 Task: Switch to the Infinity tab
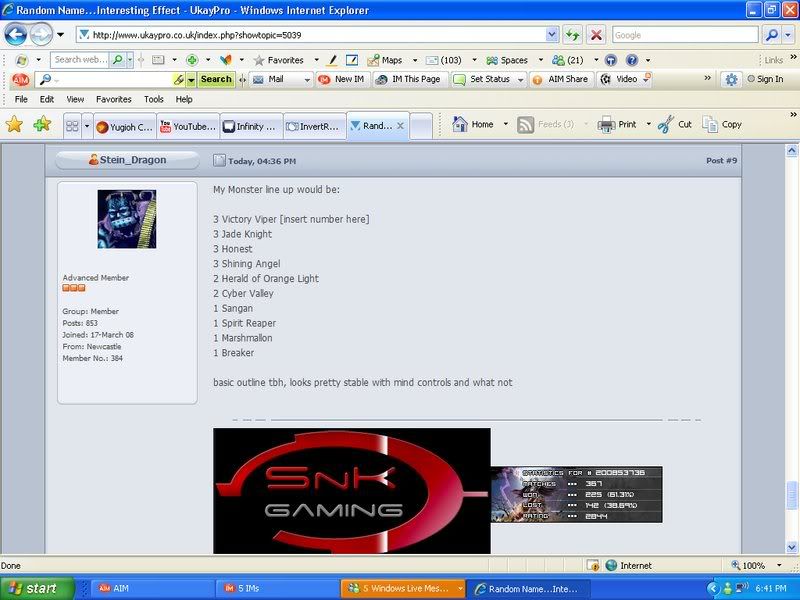[x=249, y=126]
